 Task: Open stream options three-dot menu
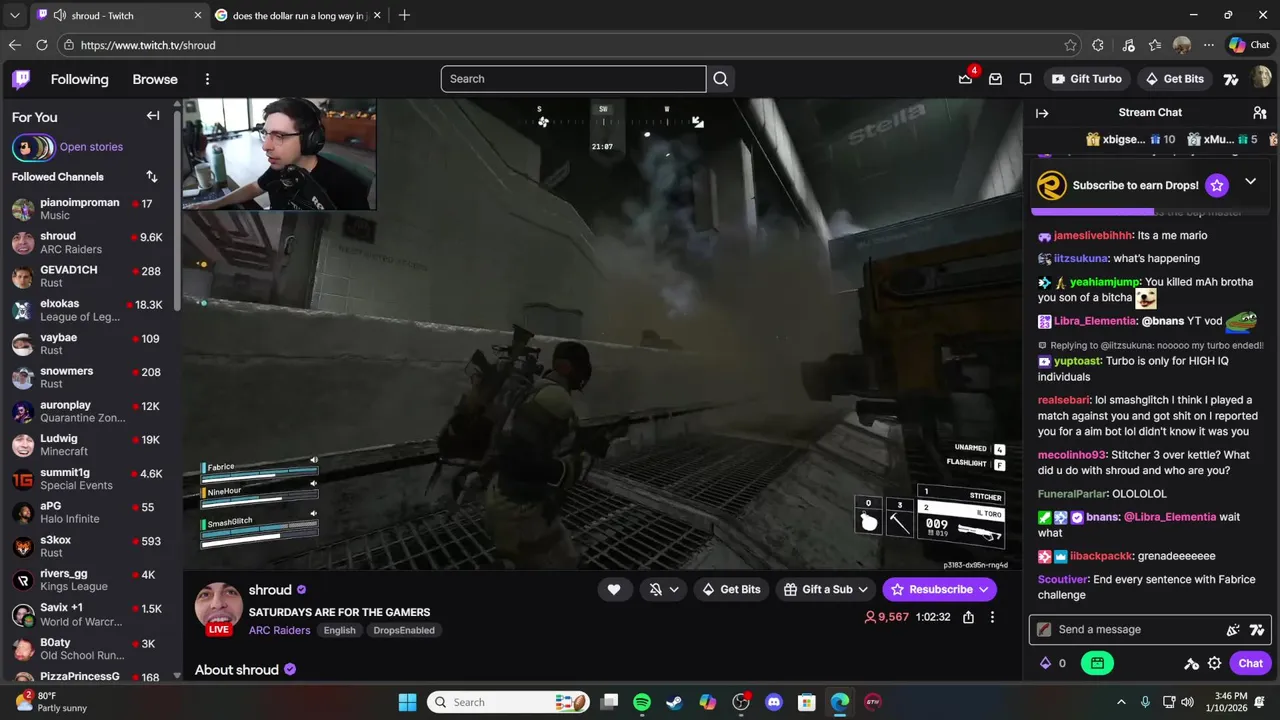click(992, 617)
